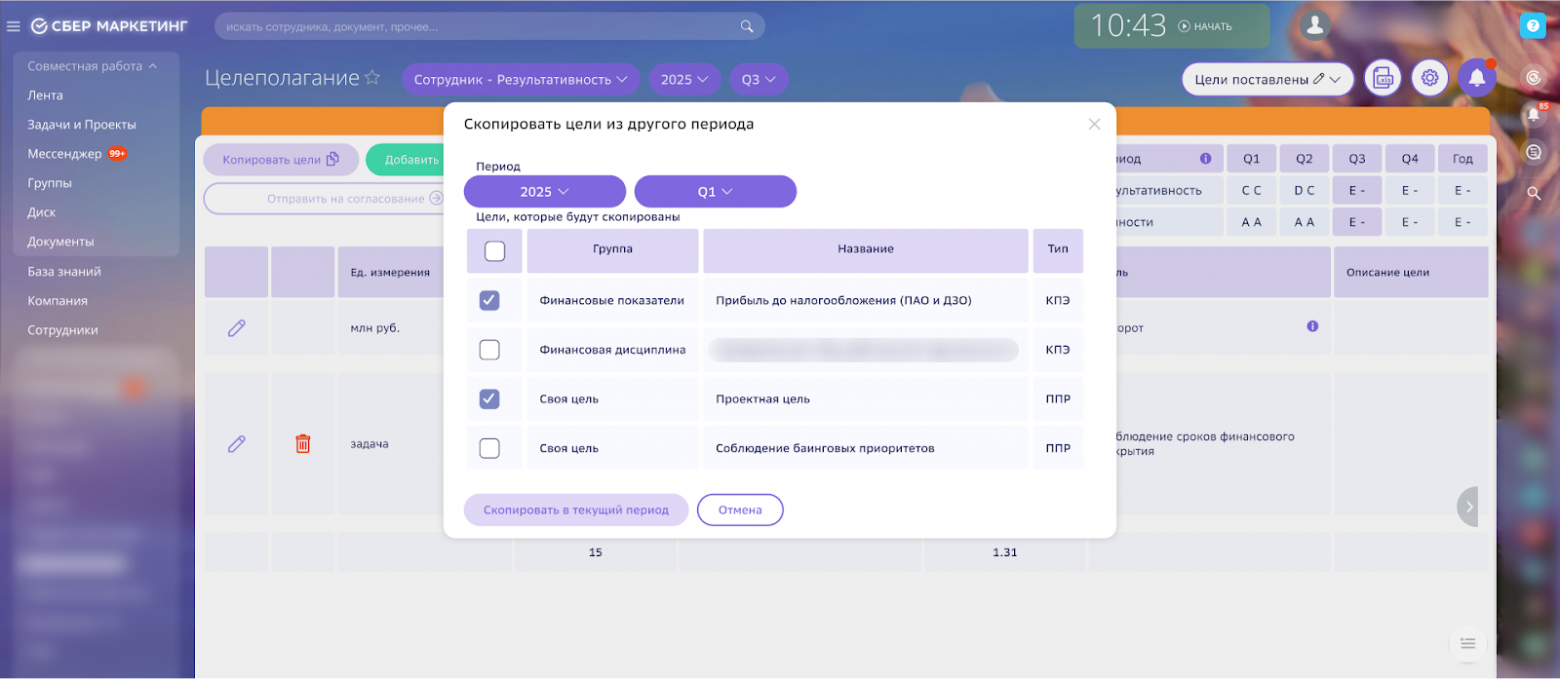Open Сотрудник - Результативность dropdown
The width and height of the screenshot is (1560, 679).
pyautogui.click(x=521, y=79)
